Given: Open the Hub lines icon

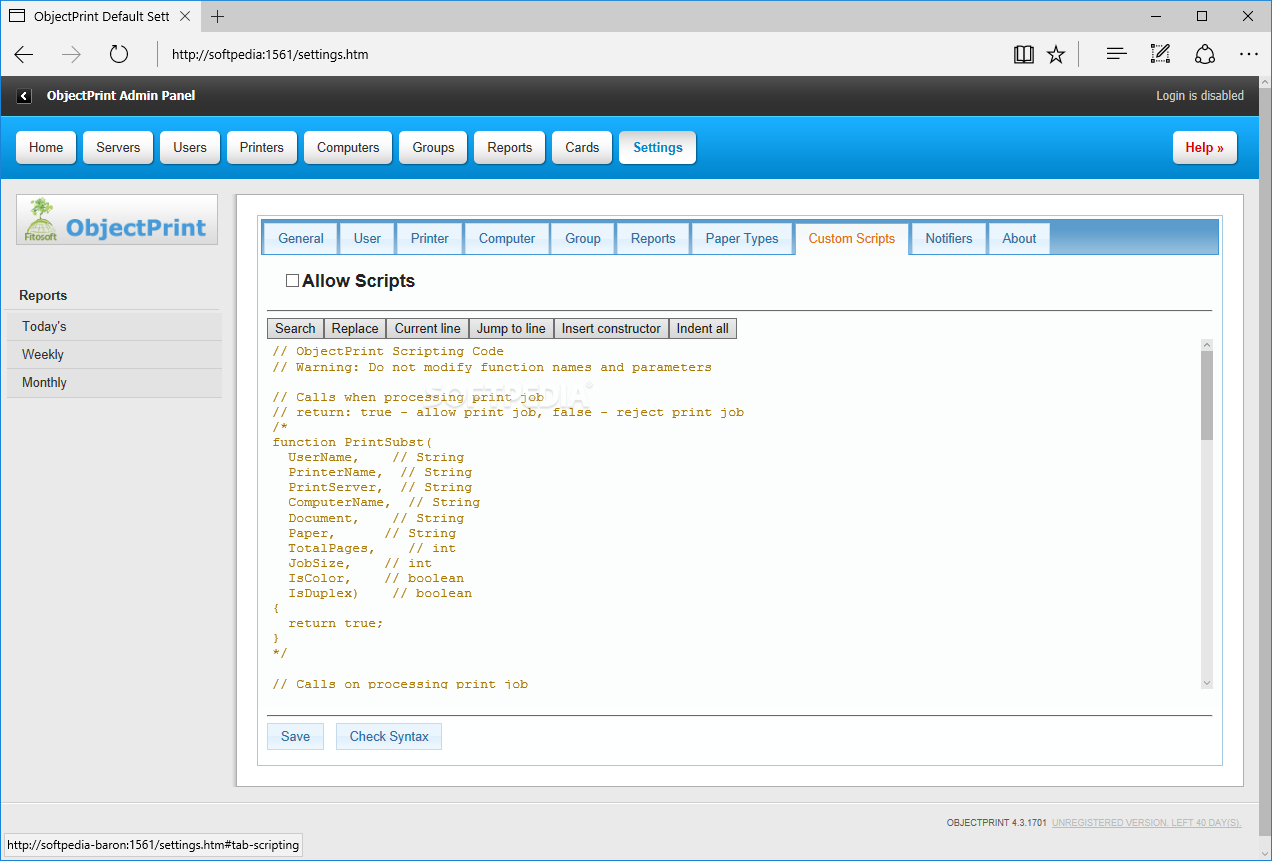Looking at the screenshot, I should pos(1117,54).
